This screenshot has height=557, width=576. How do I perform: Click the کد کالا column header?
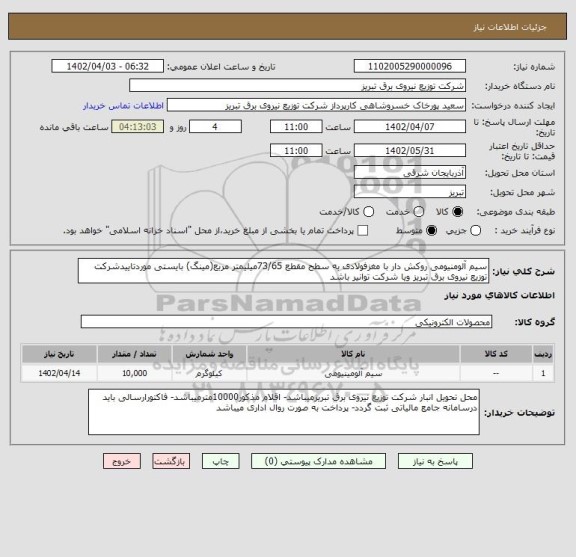click(x=496, y=354)
